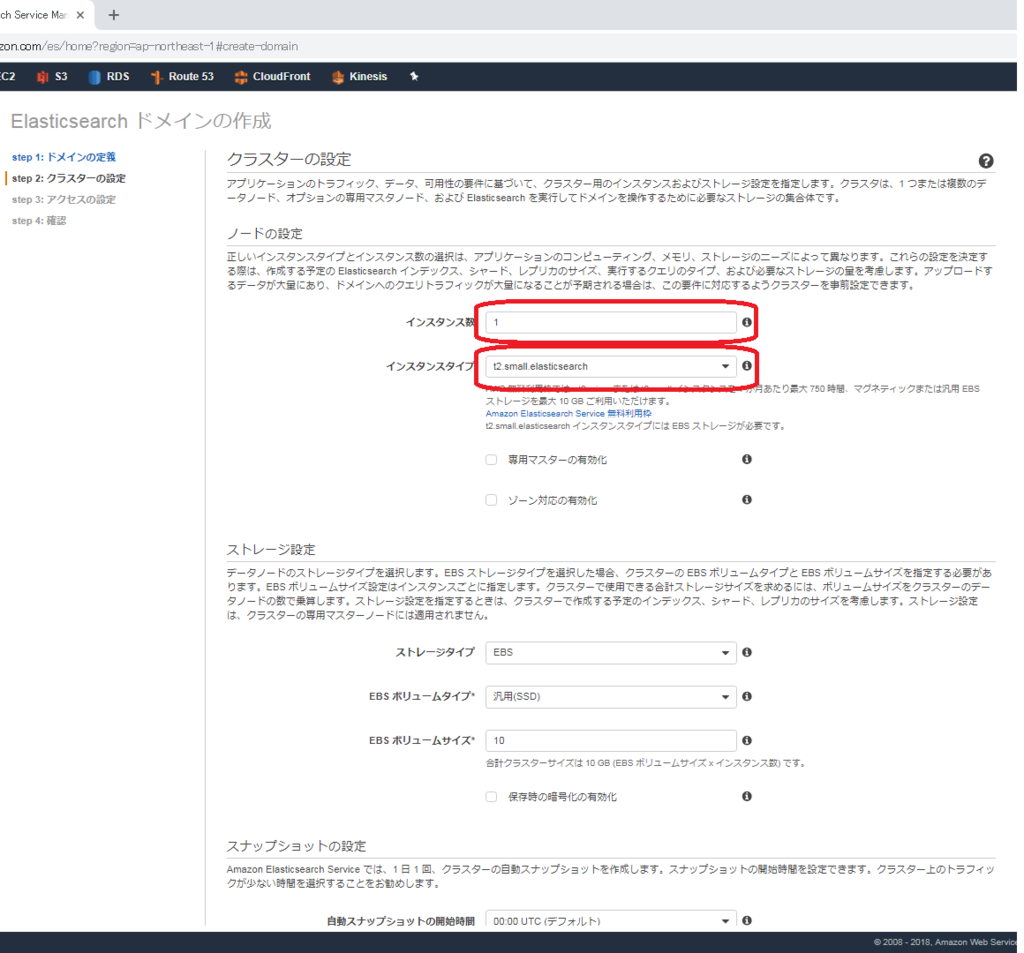Go to step 1: ドメインの定義
The height and width of the screenshot is (953, 1024).
pos(63,157)
